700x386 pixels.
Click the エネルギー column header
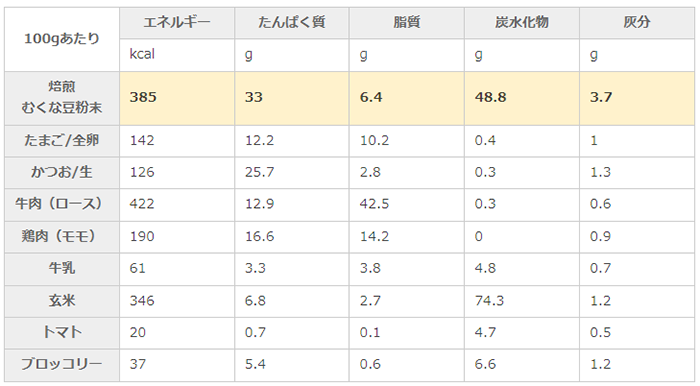point(177,22)
